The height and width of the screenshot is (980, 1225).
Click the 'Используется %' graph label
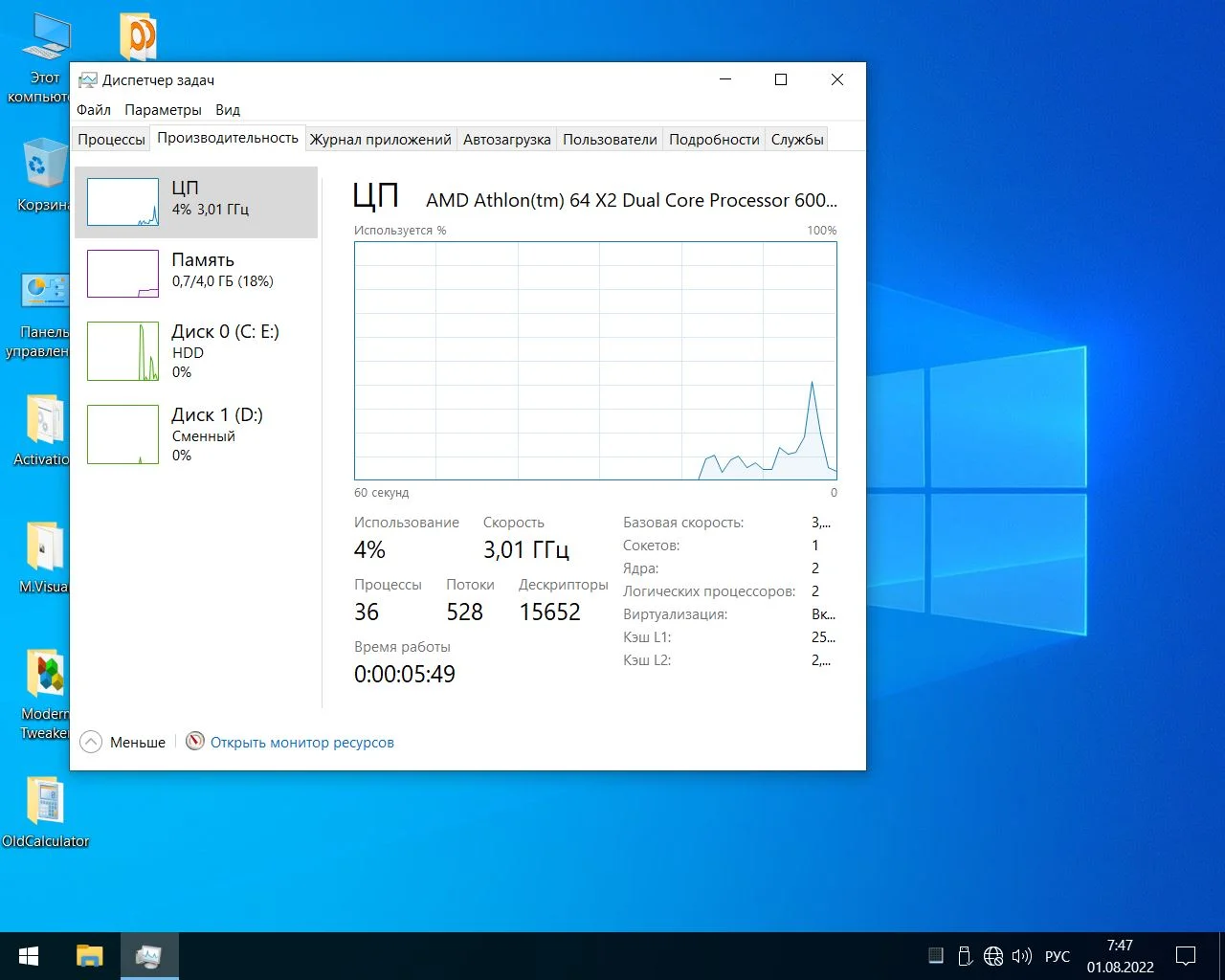click(x=400, y=231)
